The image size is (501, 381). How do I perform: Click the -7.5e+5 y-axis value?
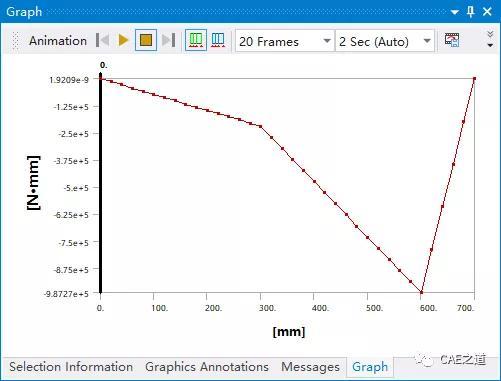point(73,243)
